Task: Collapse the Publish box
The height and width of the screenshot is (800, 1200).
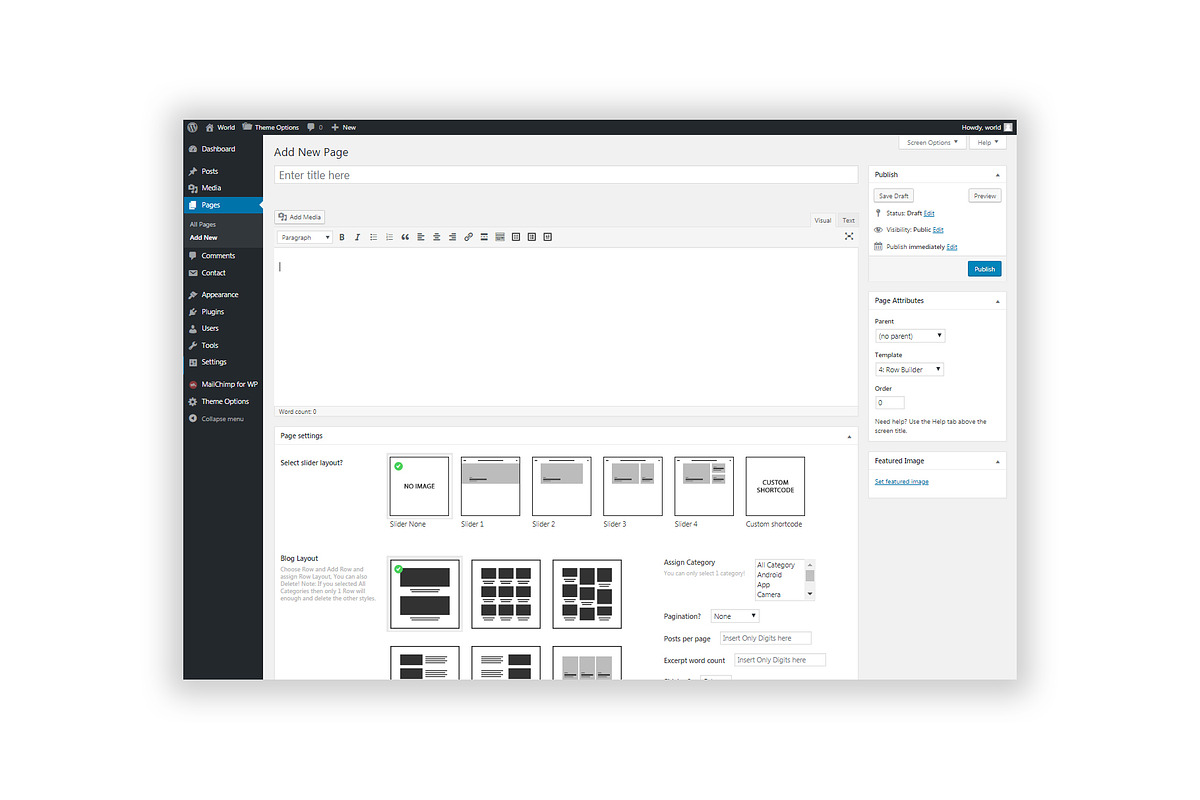Action: click(997, 175)
